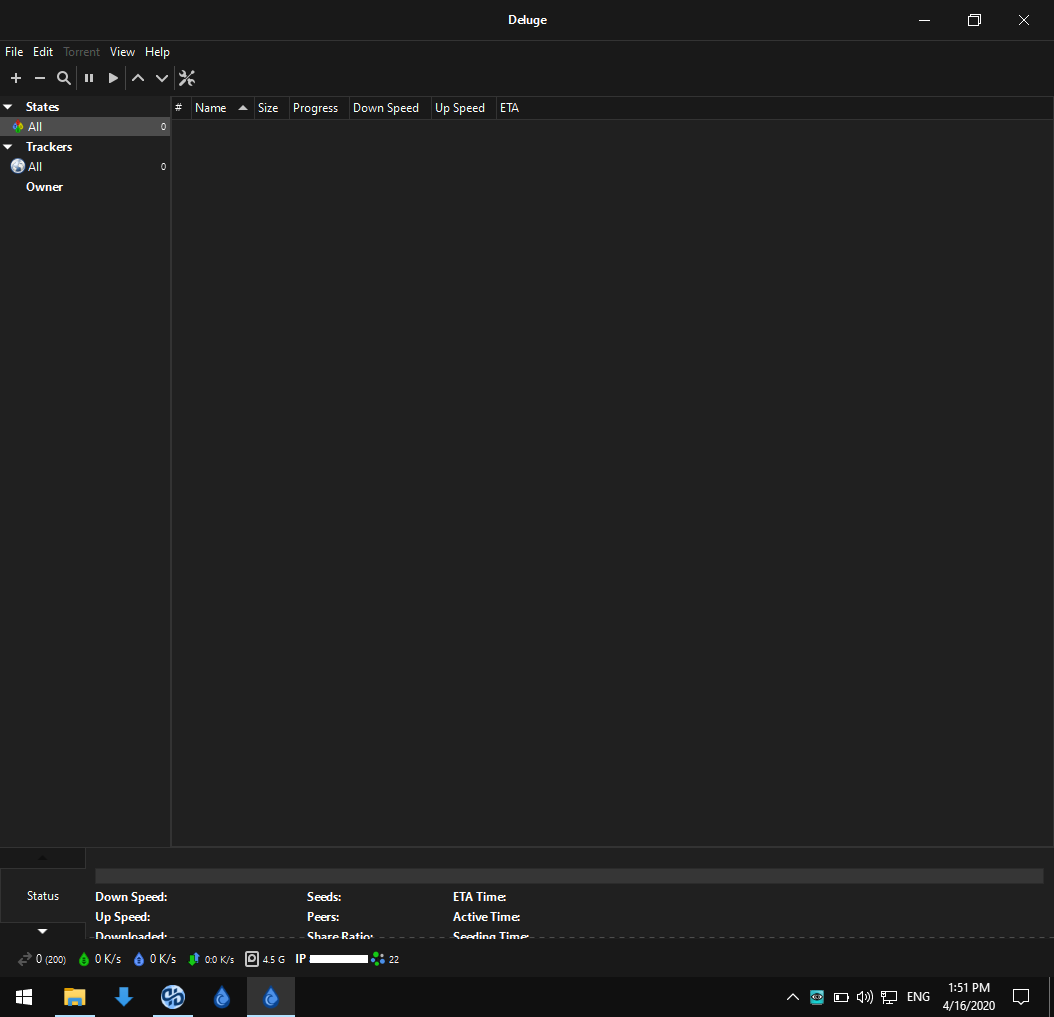The height and width of the screenshot is (1017, 1054).
Task: Click the volume speaker tray icon
Action: click(864, 997)
